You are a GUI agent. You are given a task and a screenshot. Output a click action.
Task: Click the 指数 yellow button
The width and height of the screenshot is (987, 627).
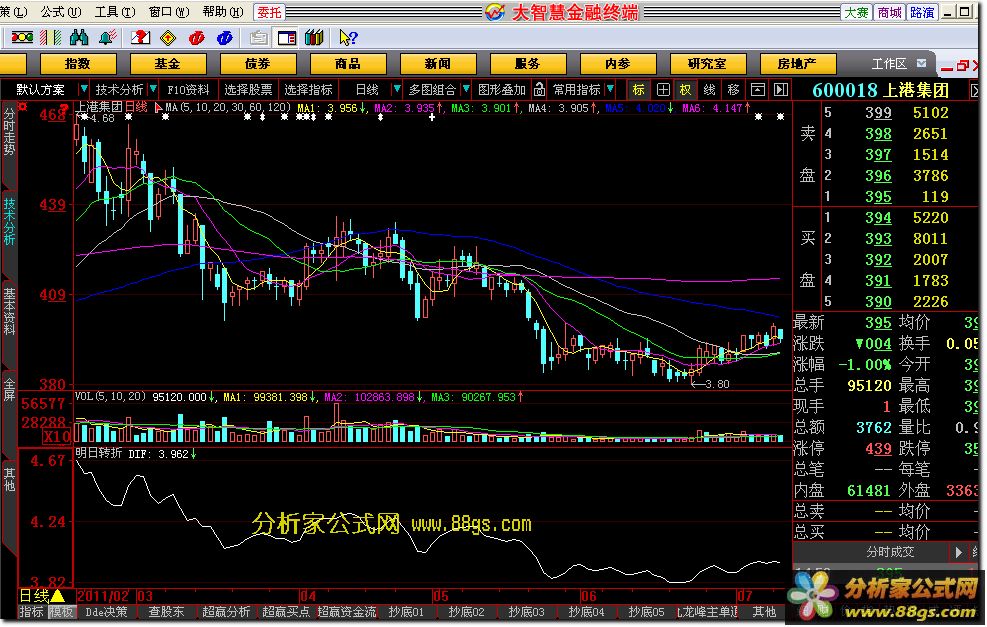tap(78, 64)
